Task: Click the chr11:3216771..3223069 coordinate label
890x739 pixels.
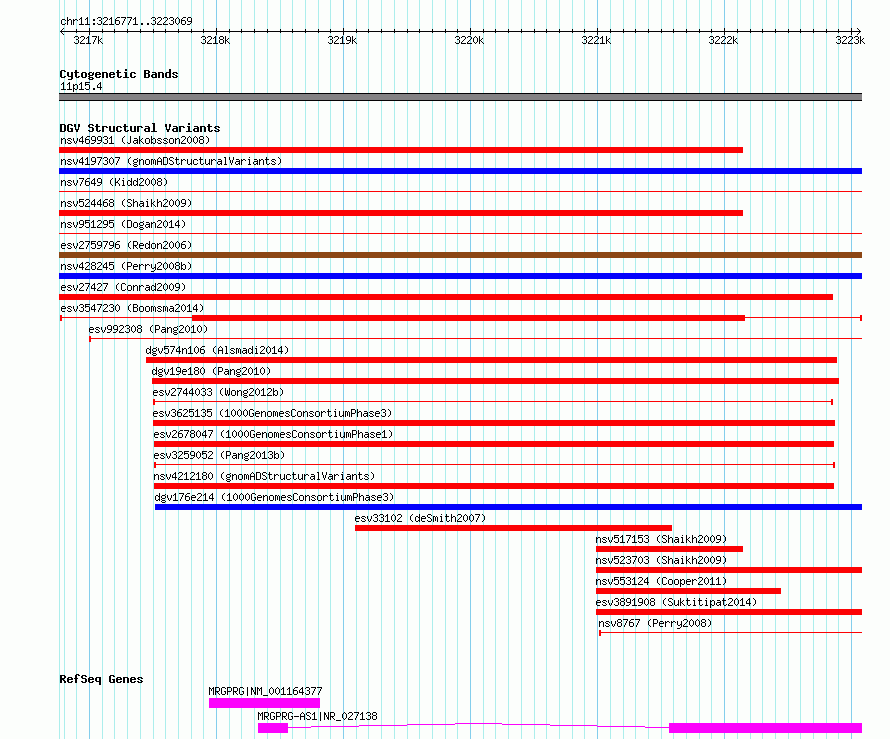Action: [x=126, y=22]
